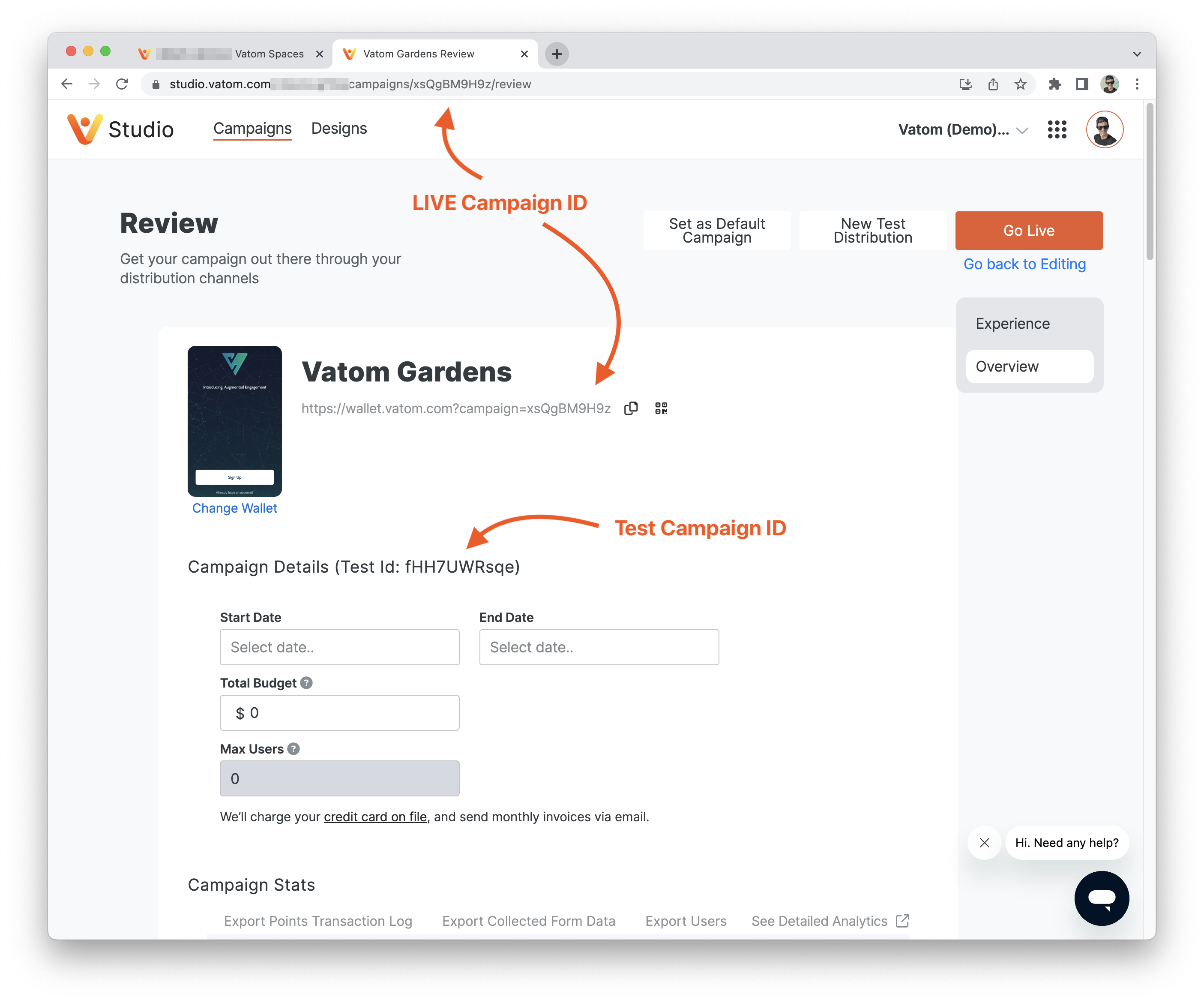Image resolution: width=1204 pixels, height=1003 pixels.
Task: Click the Experience sidebar heading
Action: click(1012, 324)
